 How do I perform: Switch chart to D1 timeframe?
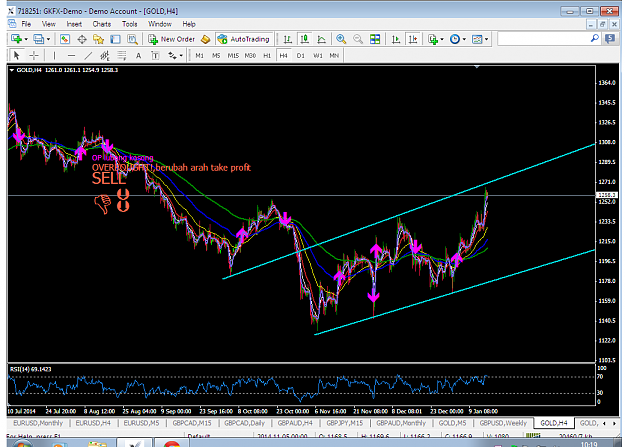301,55
